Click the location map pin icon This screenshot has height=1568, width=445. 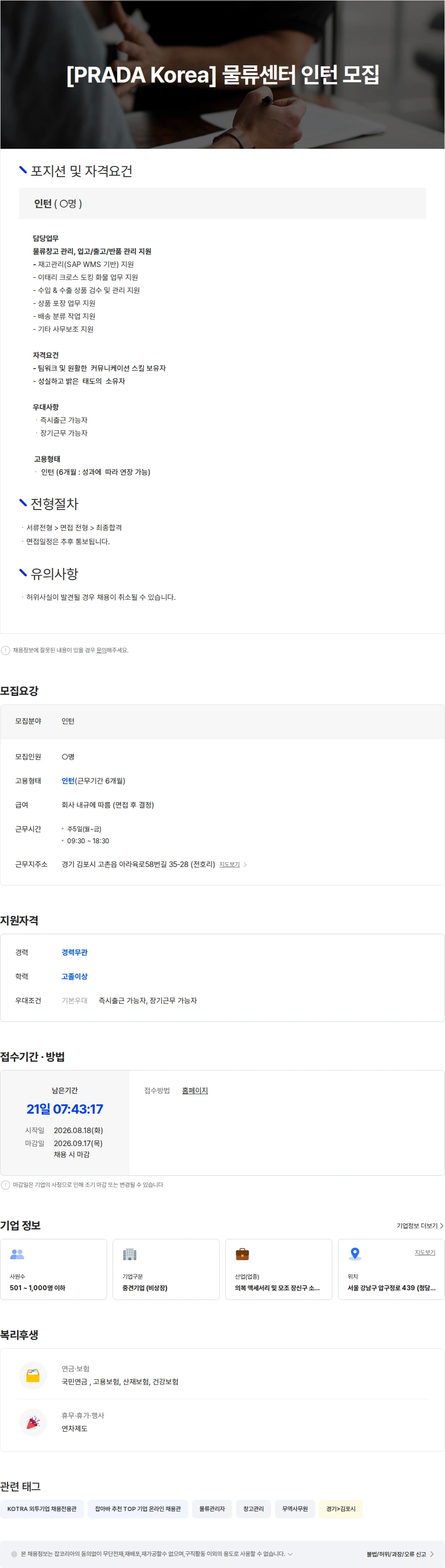pos(355,1254)
